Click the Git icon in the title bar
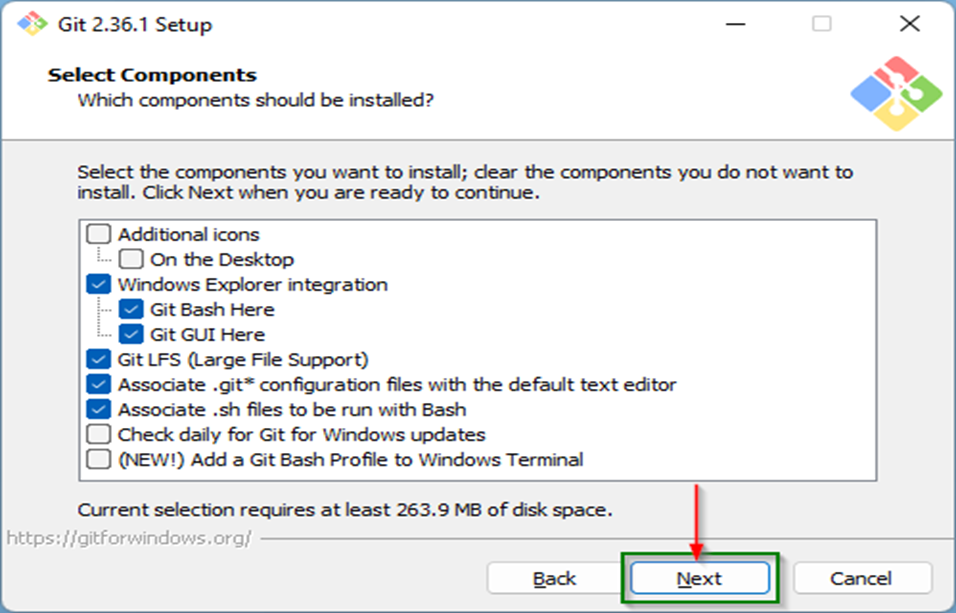The height and width of the screenshot is (613, 956). (x=30, y=24)
